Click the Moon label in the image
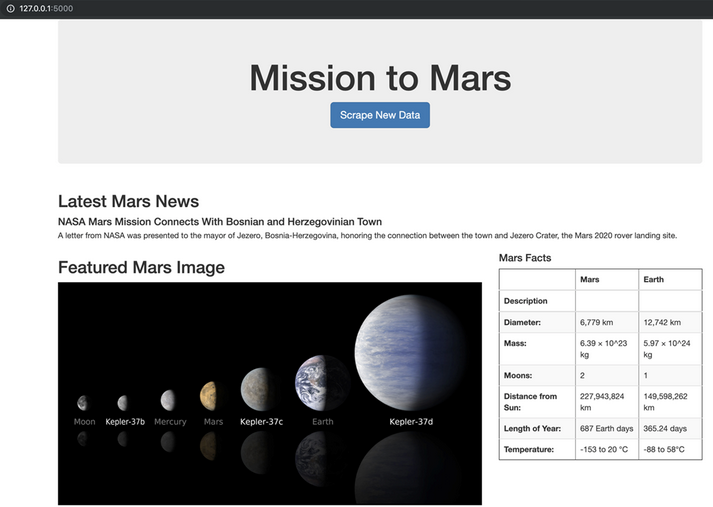 click(x=85, y=422)
